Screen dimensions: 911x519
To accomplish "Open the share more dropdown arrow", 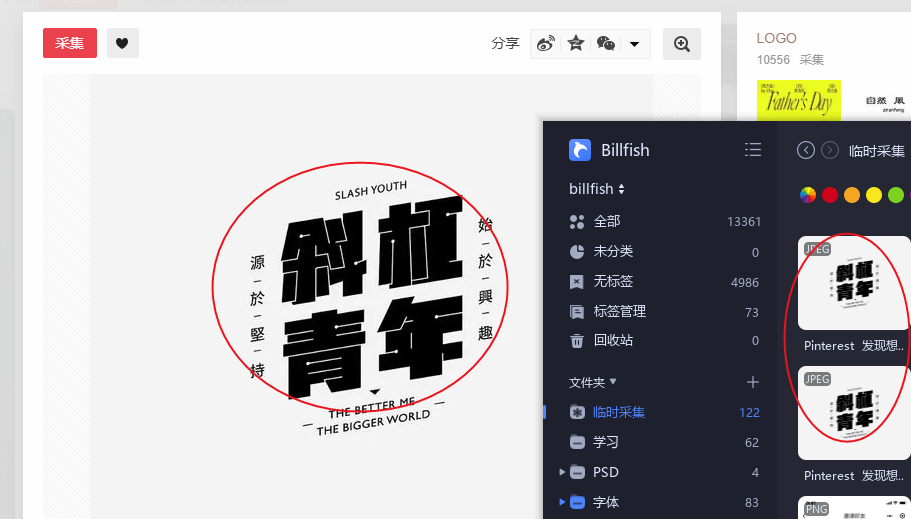I will (x=634, y=44).
